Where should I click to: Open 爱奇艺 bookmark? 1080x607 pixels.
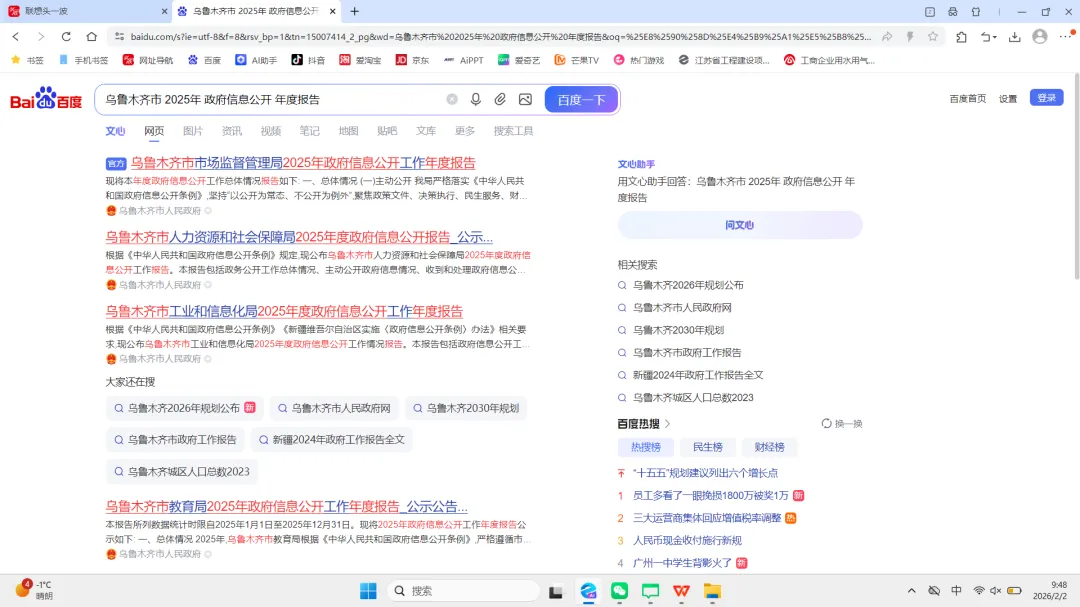[519, 60]
